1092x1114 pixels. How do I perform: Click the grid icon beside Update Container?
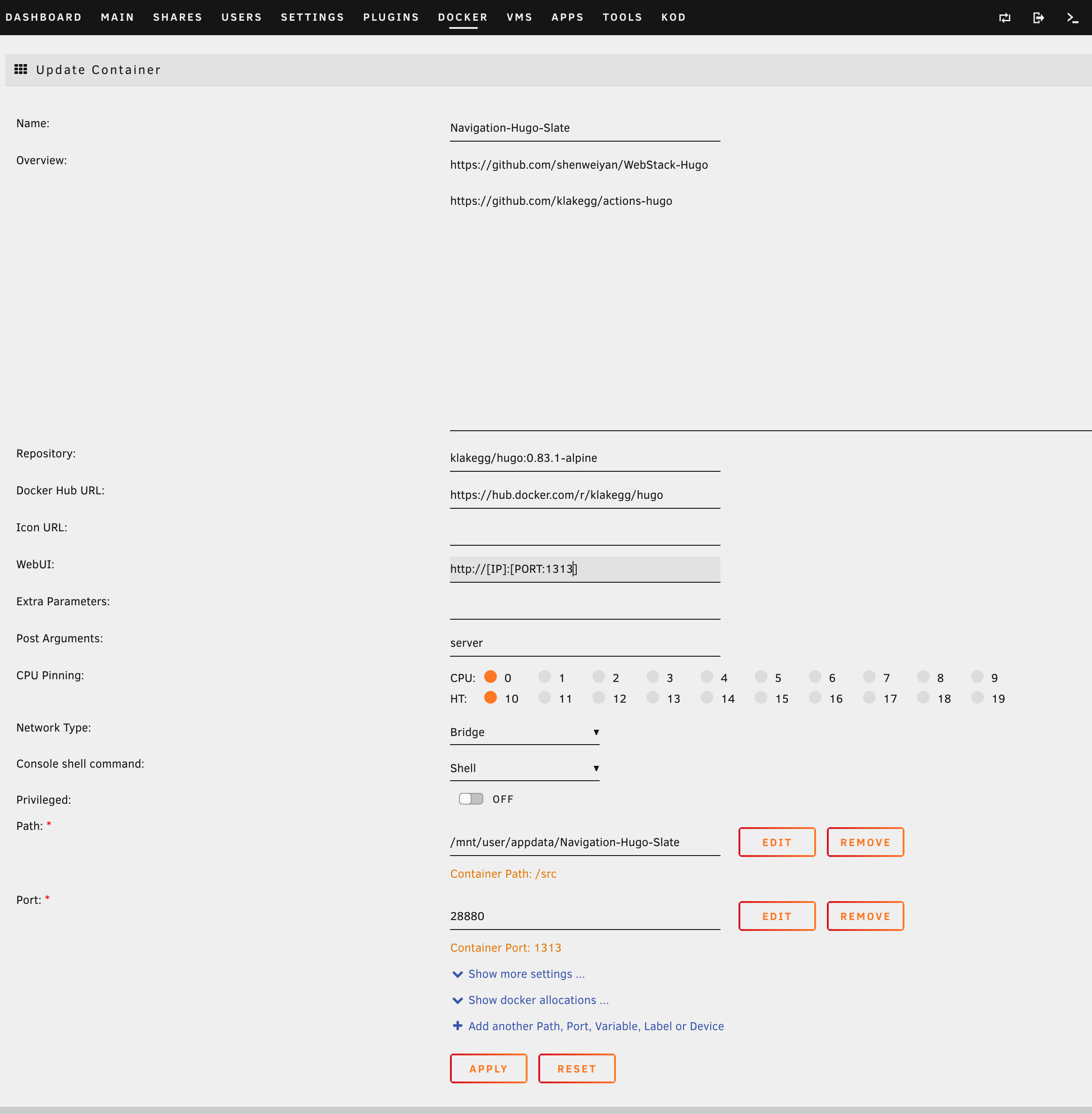click(x=21, y=69)
